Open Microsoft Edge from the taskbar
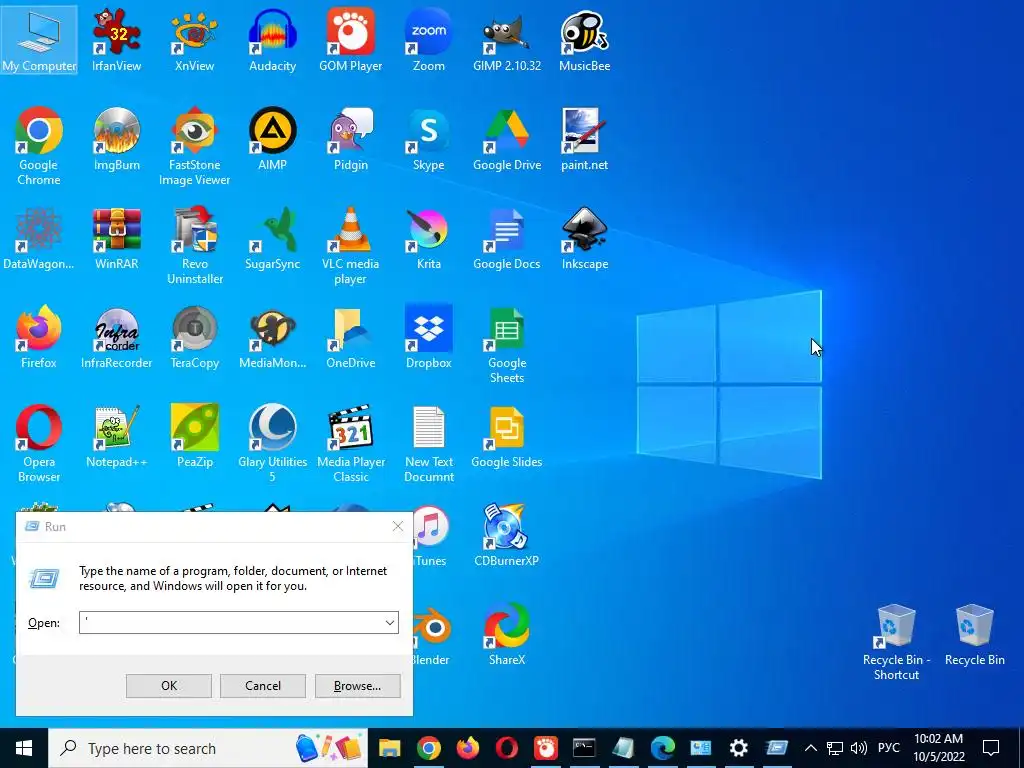This screenshot has width=1024, height=768. 662,748
